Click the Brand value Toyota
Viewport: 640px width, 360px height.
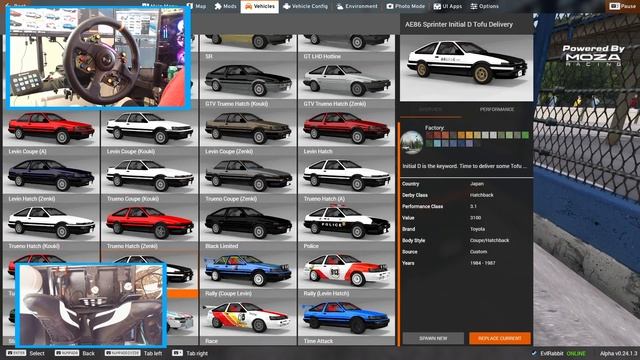pos(477,229)
